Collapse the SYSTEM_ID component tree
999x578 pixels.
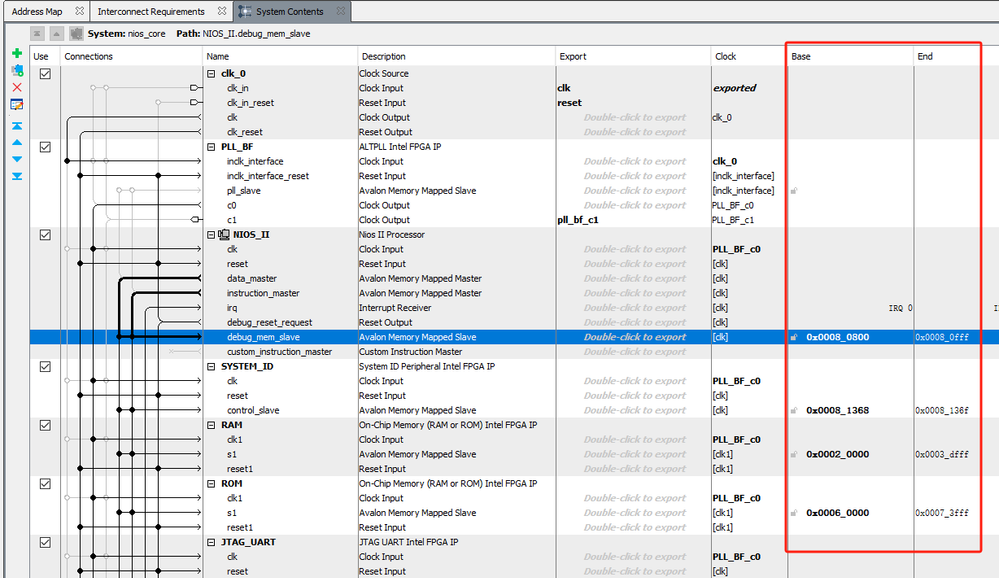click(x=211, y=366)
